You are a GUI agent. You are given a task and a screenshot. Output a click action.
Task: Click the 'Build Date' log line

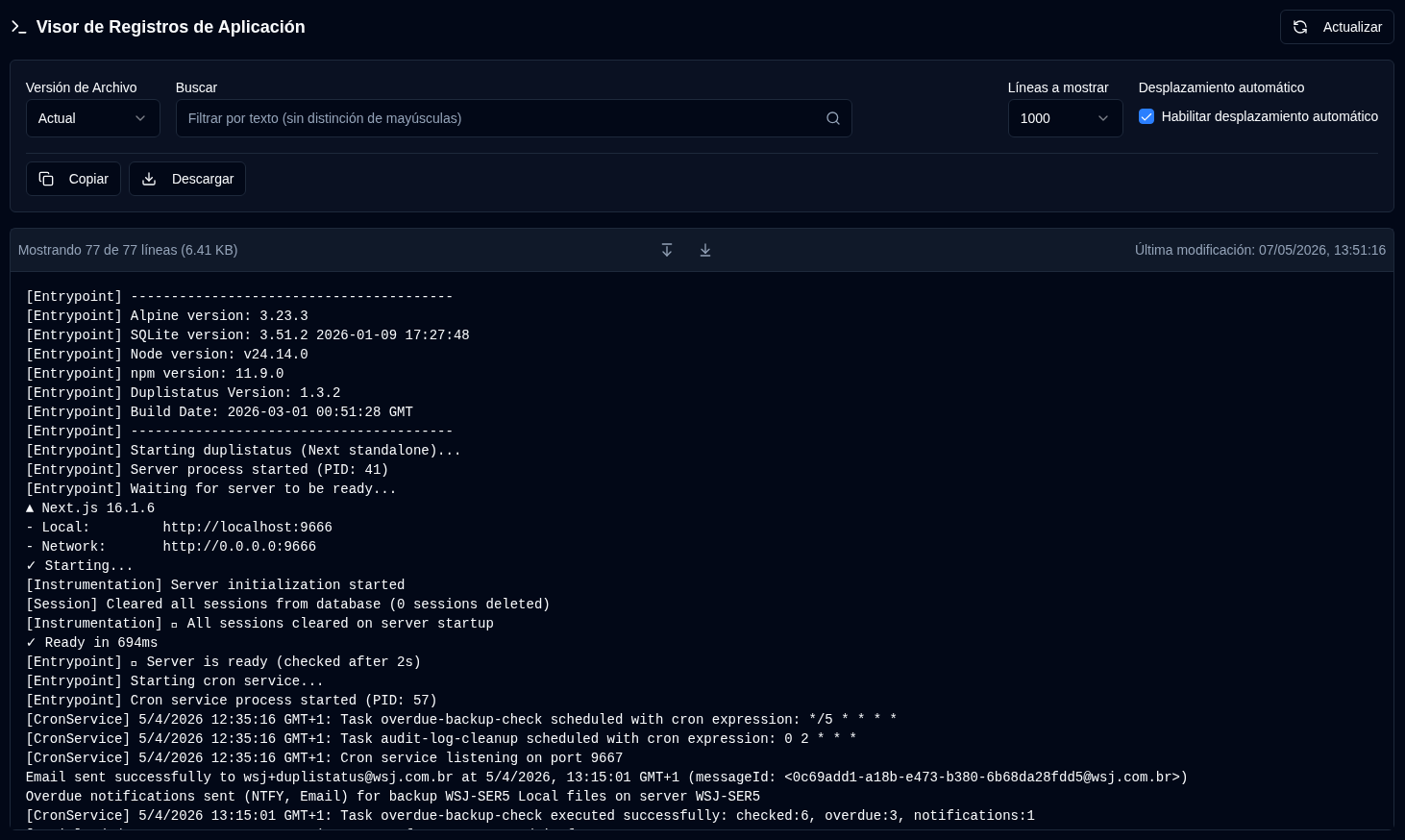tap(219, 411)
